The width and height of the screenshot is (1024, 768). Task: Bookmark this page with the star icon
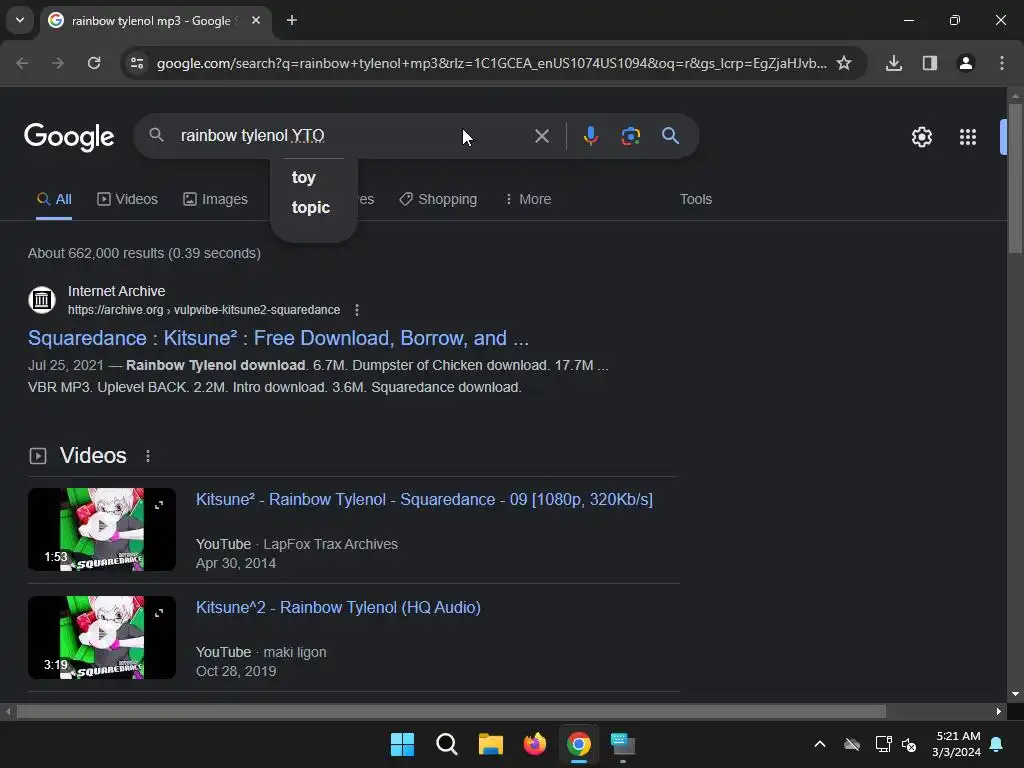click(x=844, y=63)
